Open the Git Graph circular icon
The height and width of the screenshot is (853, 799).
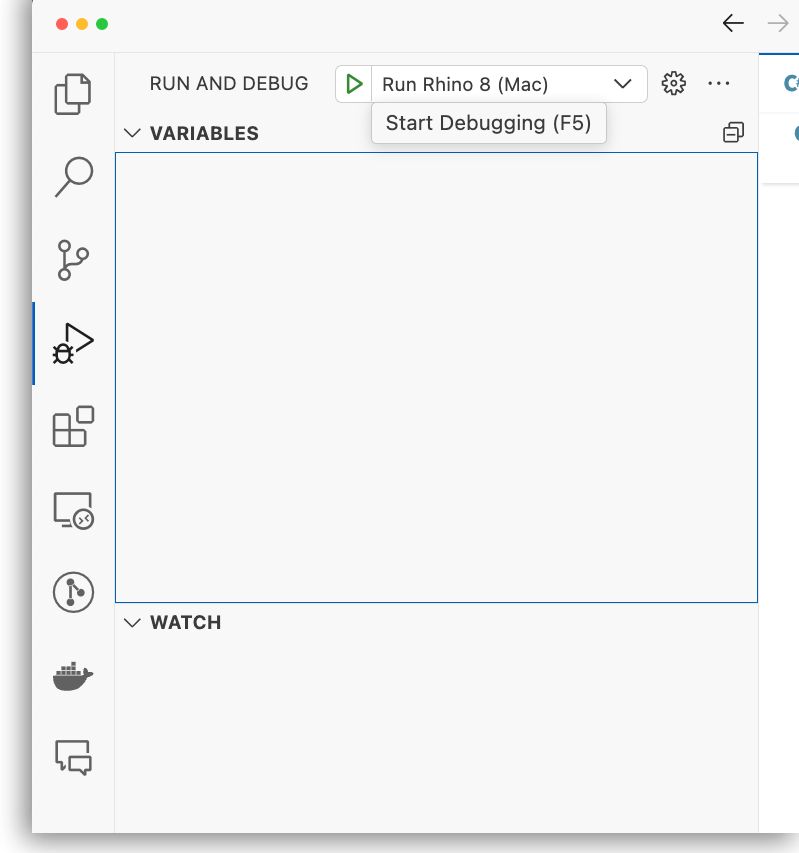click(x=73, y=592)
